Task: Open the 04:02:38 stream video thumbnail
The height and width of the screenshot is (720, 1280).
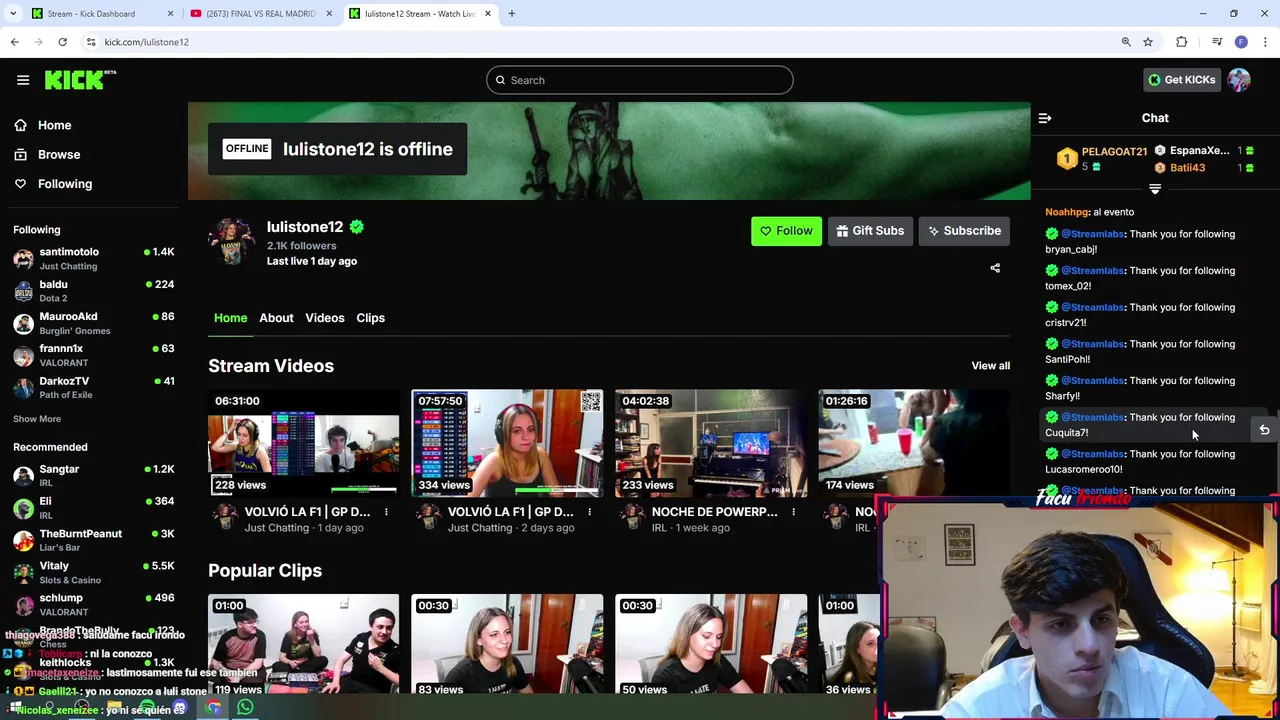Action: [x=711, y=443]
